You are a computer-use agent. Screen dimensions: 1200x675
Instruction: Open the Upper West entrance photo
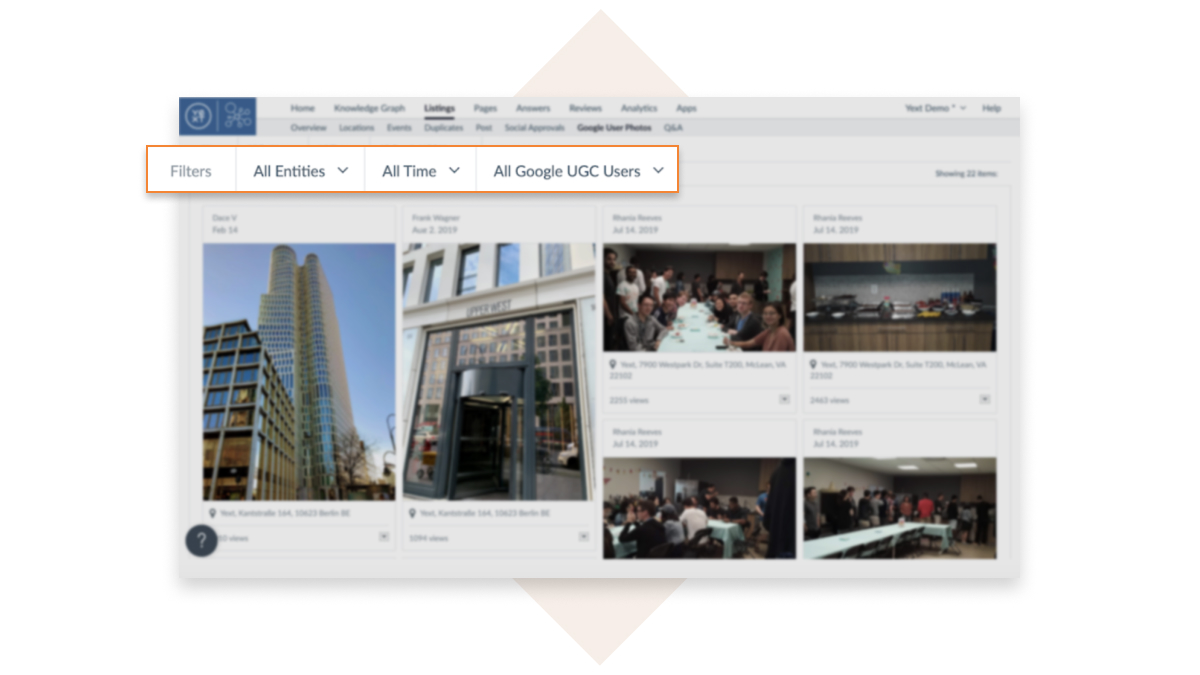tap(499, 372)
